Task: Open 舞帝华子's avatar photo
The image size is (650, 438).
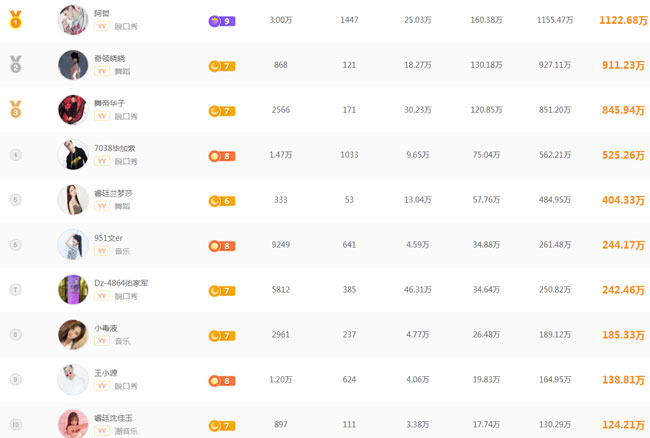Action: pos(73,110)
